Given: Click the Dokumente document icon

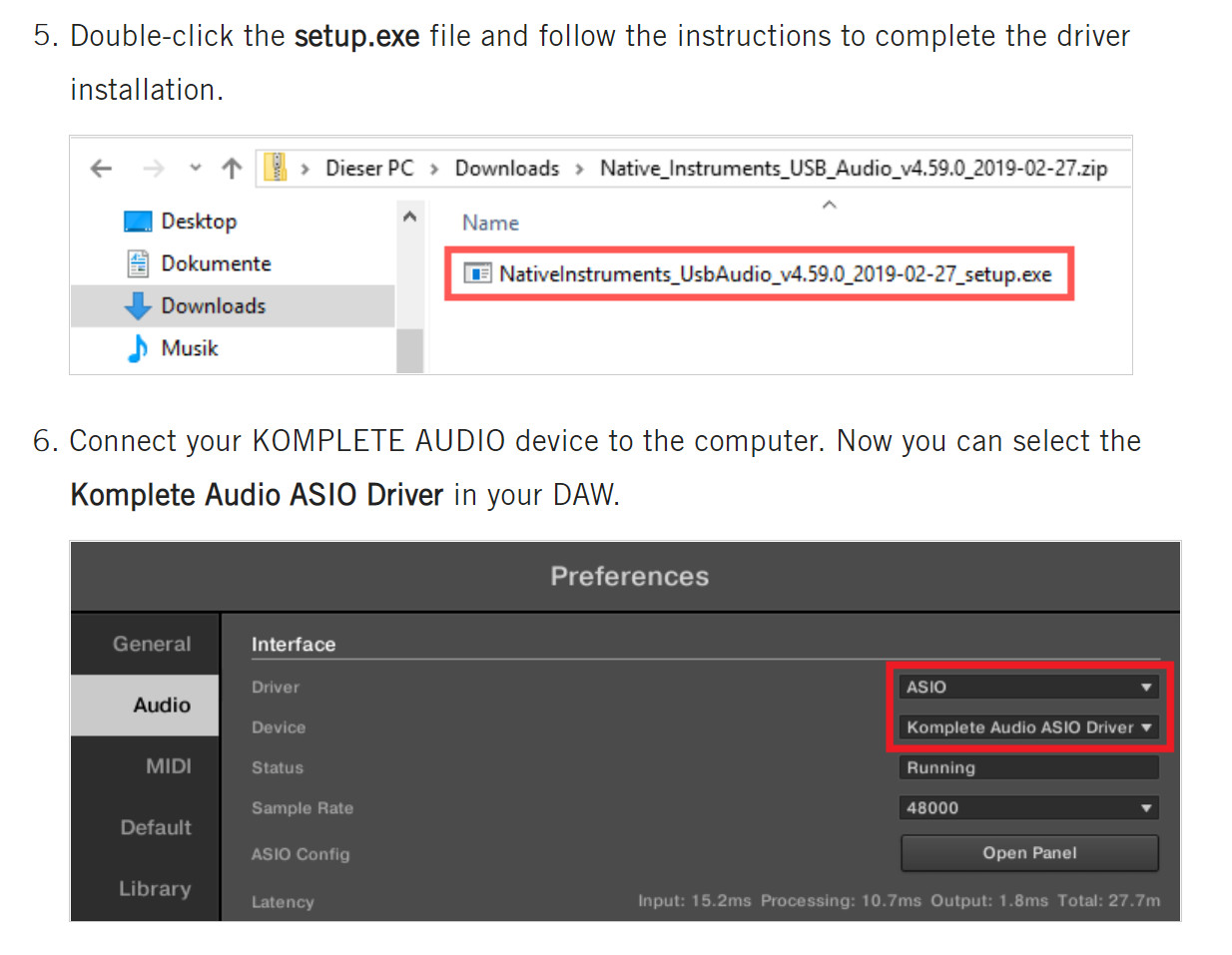Looking at the screenshot, I should (x=138, y=263).
